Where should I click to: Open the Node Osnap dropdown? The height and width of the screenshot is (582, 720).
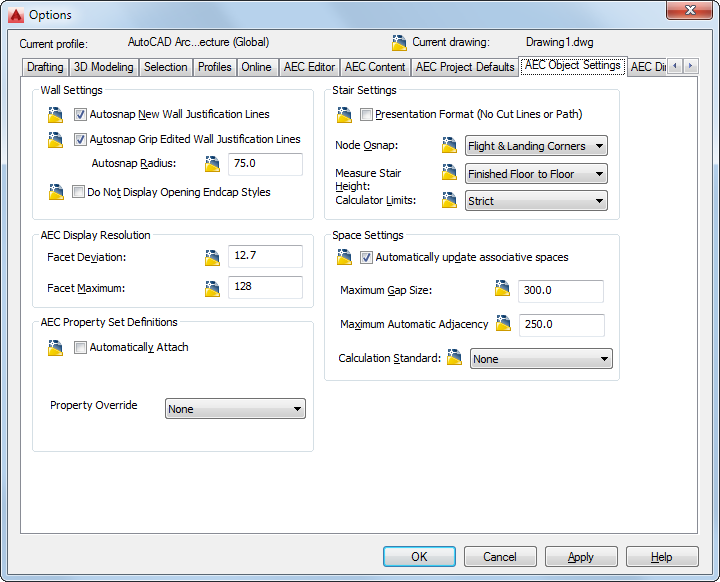(536, 146)
